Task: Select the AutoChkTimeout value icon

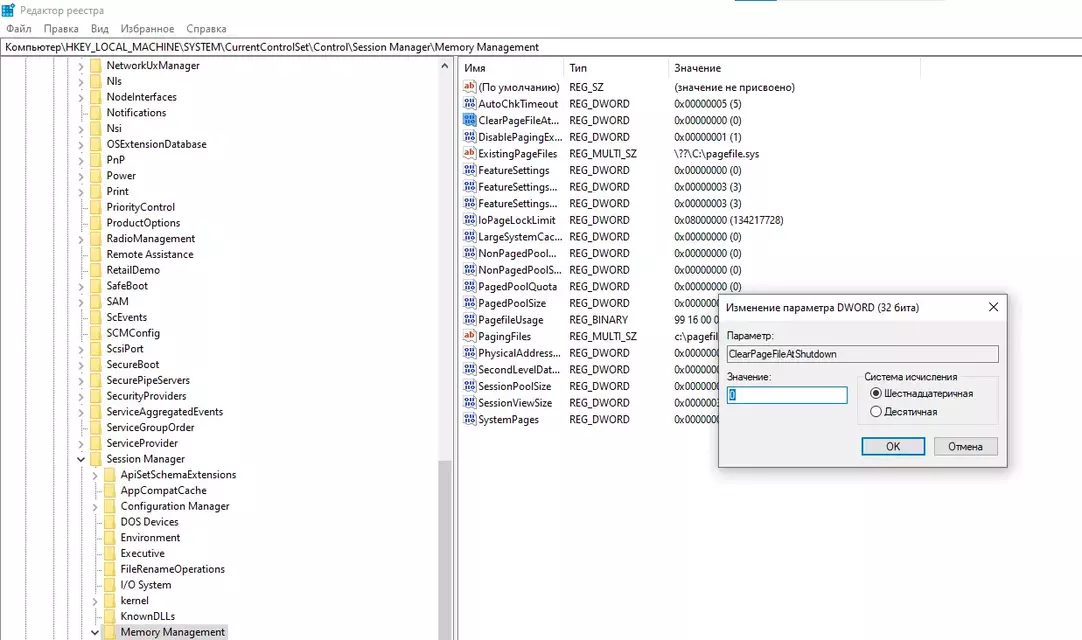Action: (x=469, y=104)
